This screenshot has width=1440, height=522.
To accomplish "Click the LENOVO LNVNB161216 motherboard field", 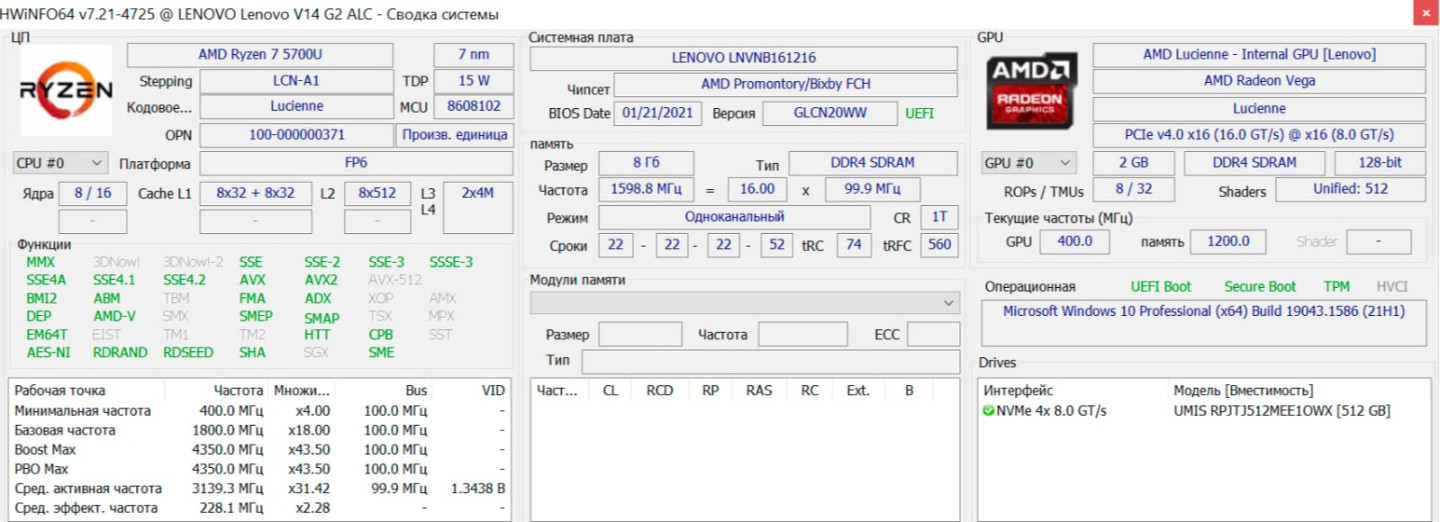I will [744, 58].
